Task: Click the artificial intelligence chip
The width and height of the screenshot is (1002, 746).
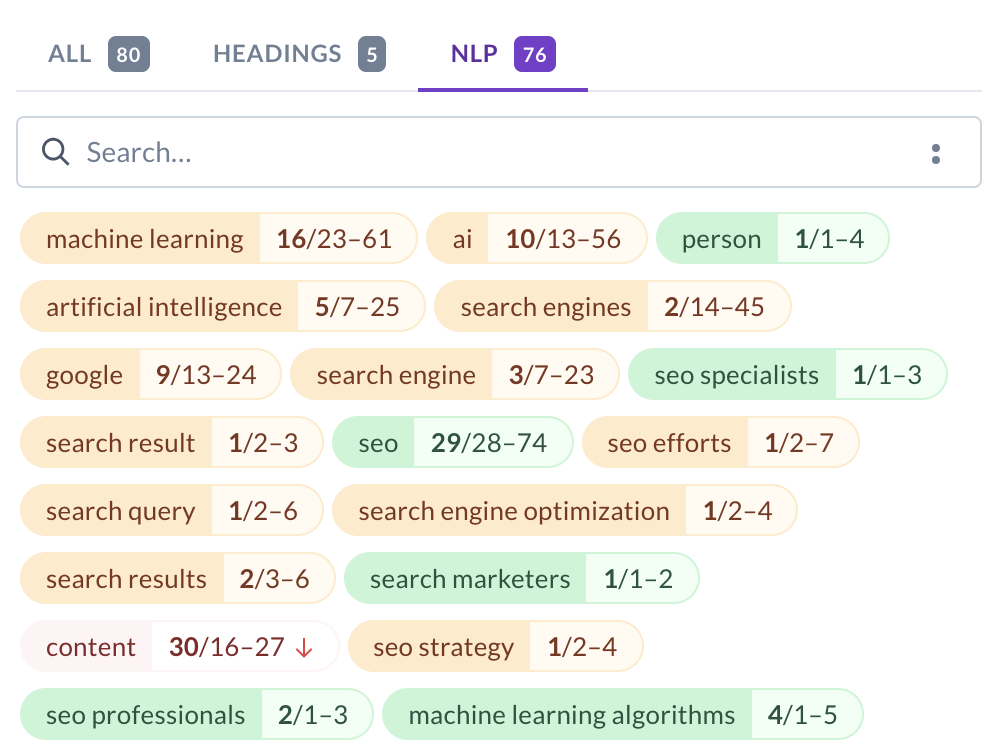Action: click(163, 307)
